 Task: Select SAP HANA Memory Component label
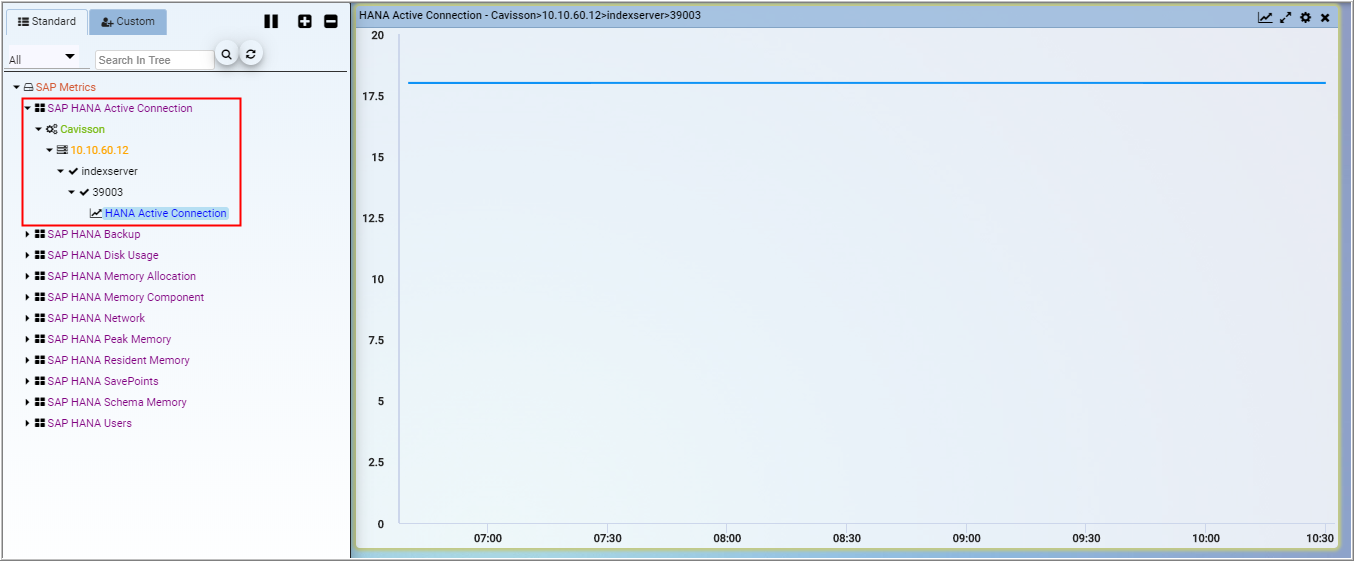[126, 297]
